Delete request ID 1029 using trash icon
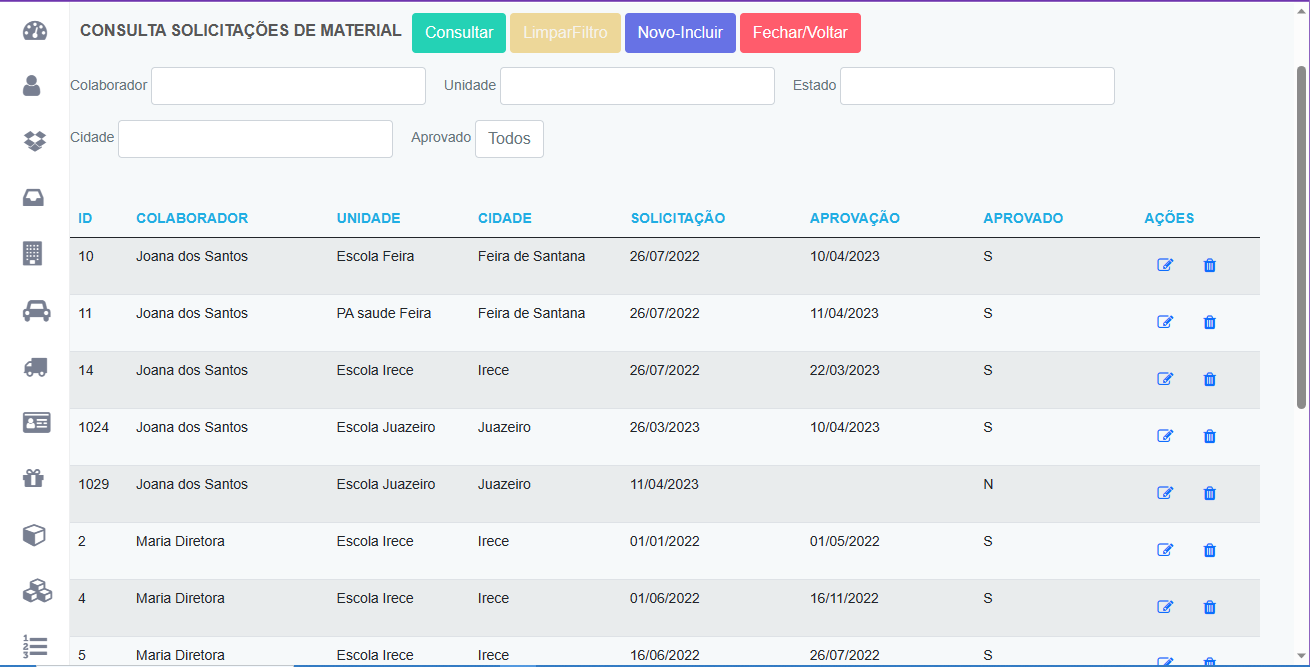 pos(1209,493)
